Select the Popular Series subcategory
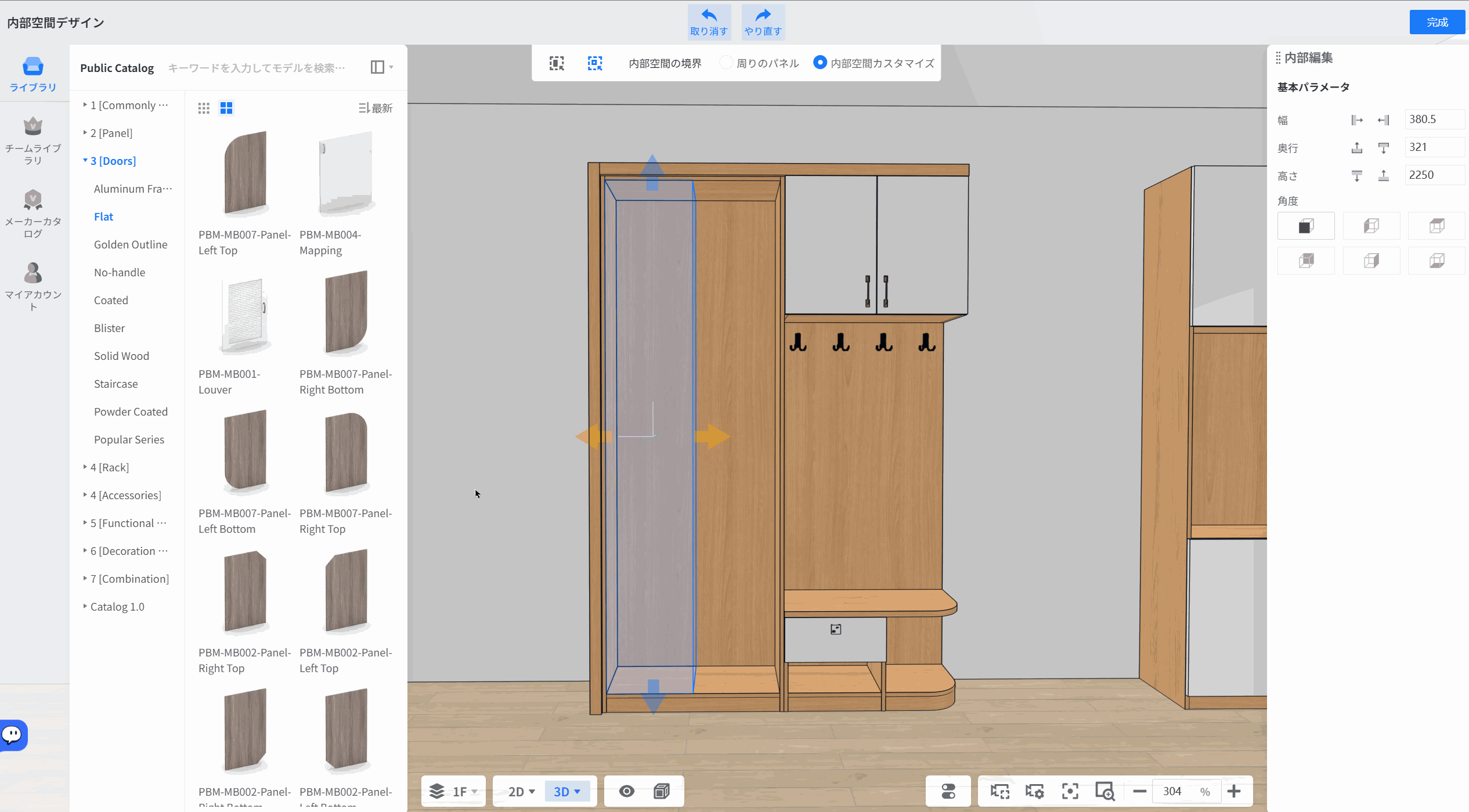 [x=129, y=439]
